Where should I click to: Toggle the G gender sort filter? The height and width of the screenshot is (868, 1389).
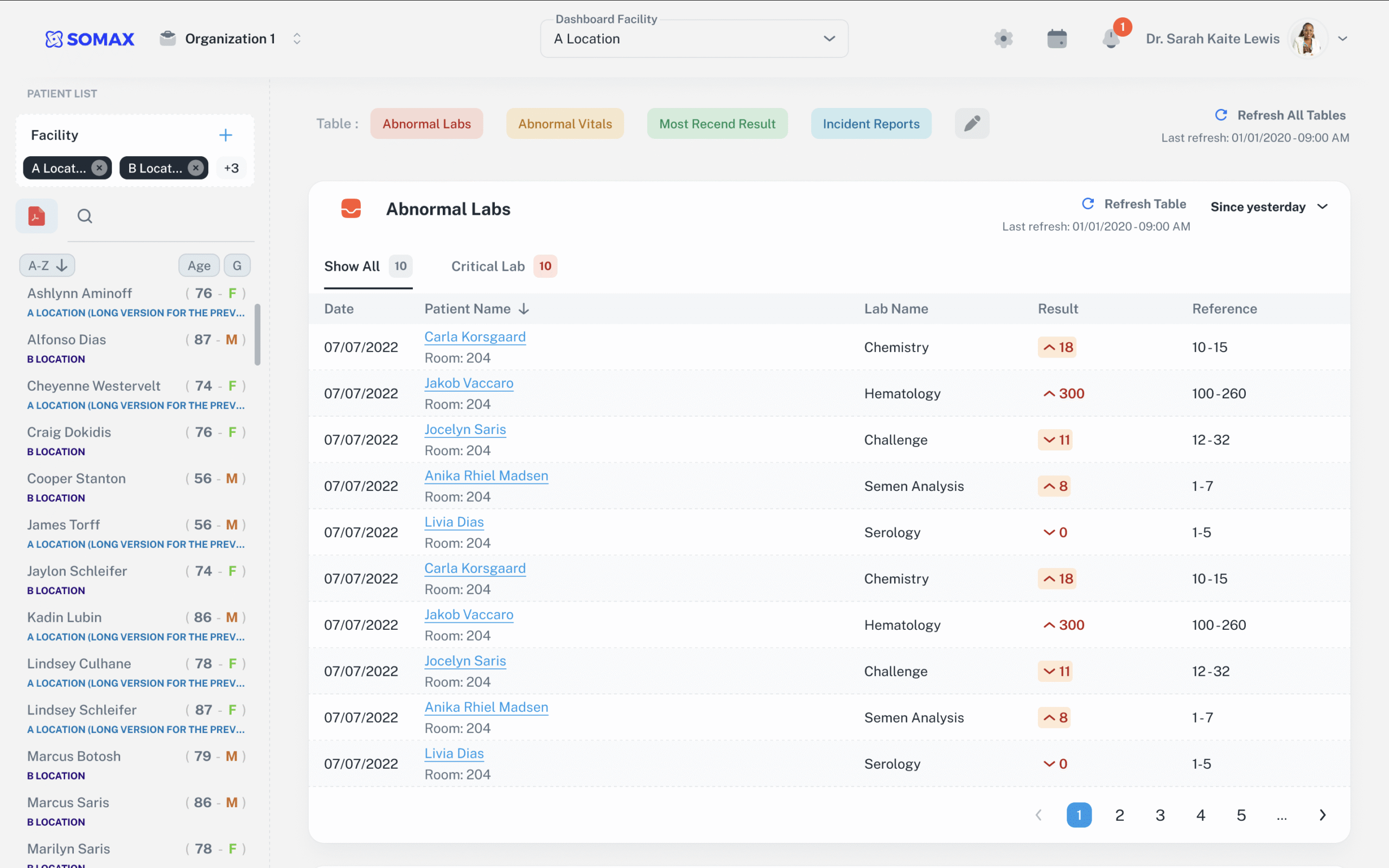[237, 265]
